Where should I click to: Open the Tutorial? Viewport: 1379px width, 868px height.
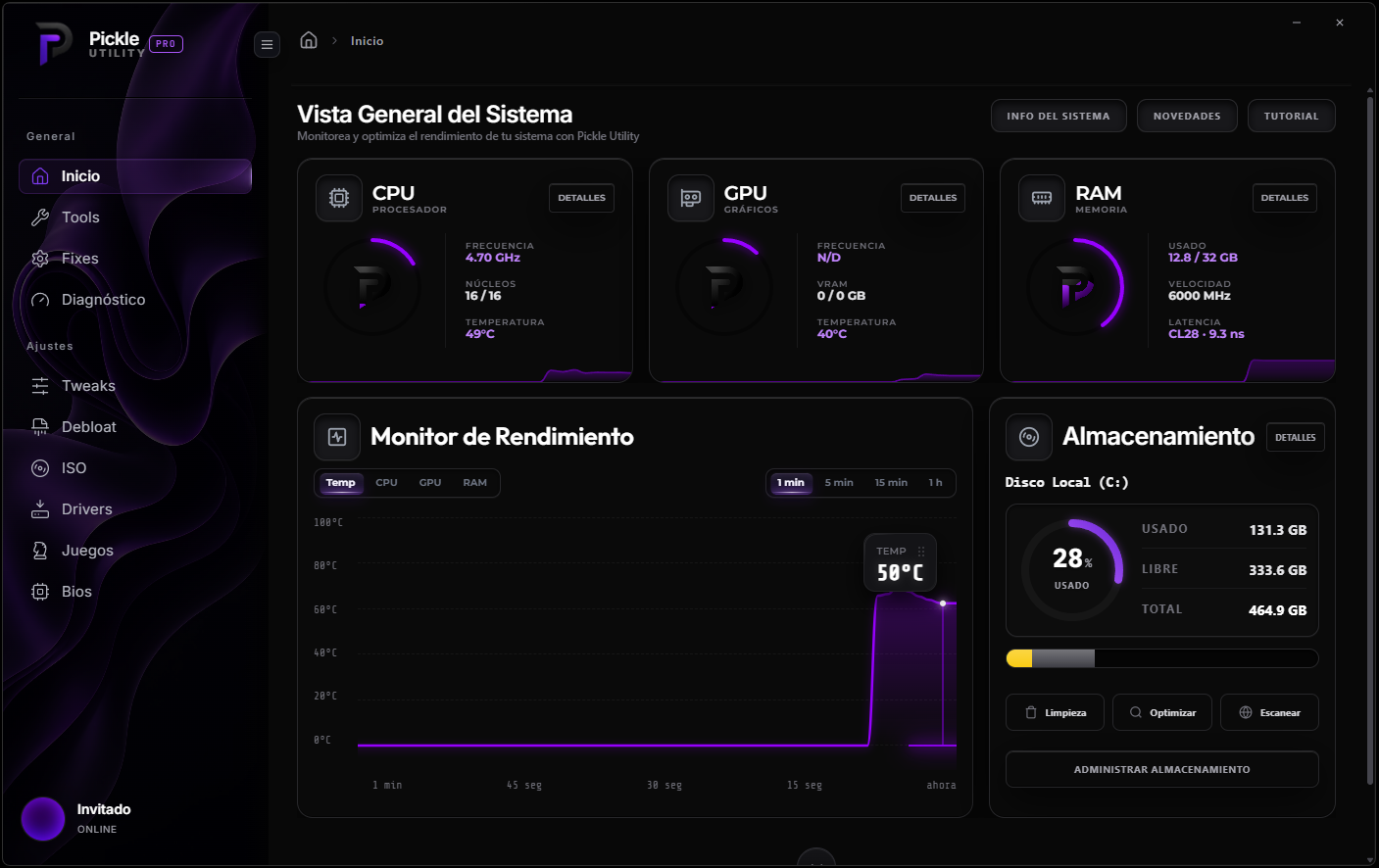pos(1292,116)
